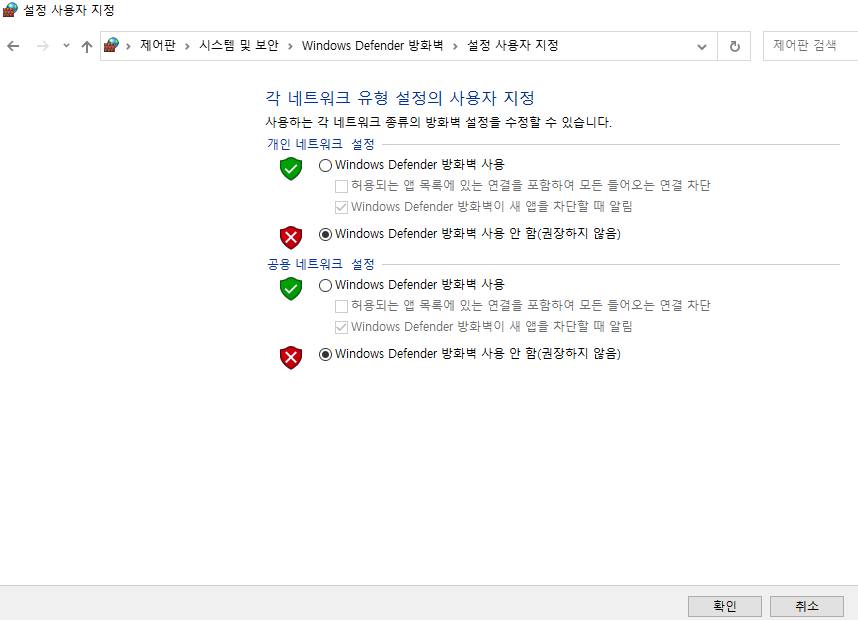Click the heading 각 네트워크 유형 설정의 사용자 지정
858x620 pixels.
(400, 98)
